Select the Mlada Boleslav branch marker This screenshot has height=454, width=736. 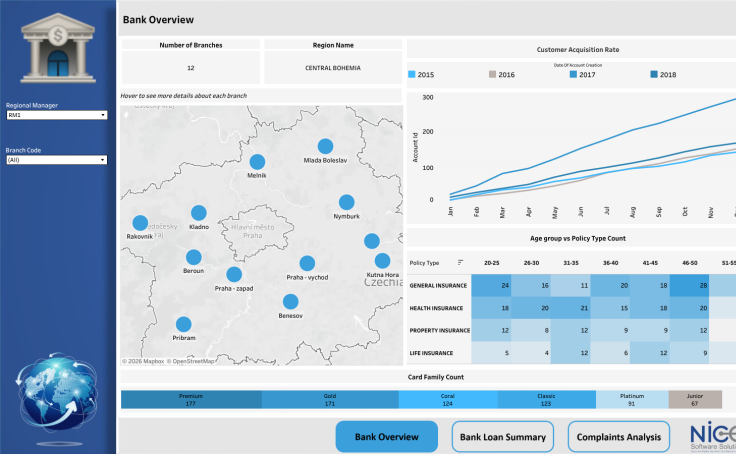pos(324,146)
